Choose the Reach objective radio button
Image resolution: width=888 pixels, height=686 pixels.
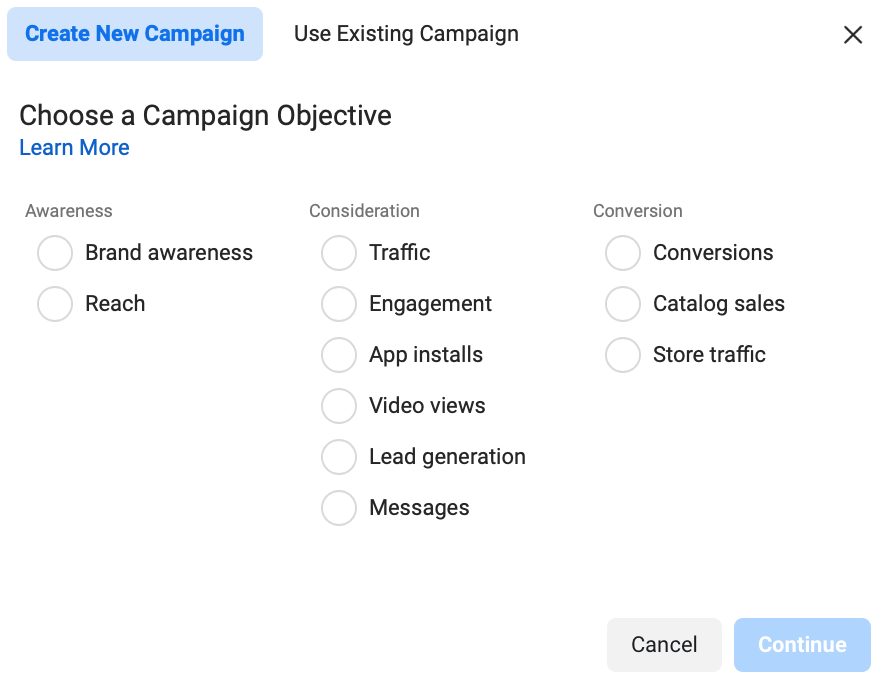pyautogui.click(x=55, y=304)
